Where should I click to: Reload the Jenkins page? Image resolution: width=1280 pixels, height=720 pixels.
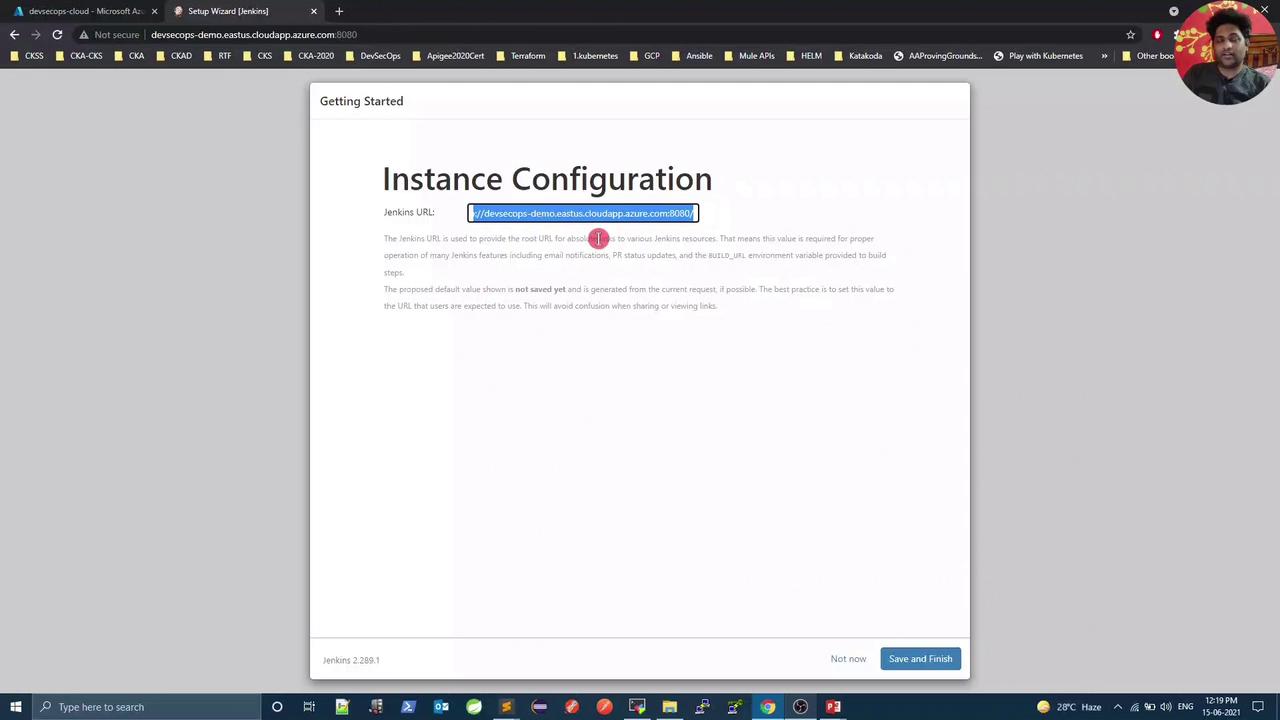[57, 35]
